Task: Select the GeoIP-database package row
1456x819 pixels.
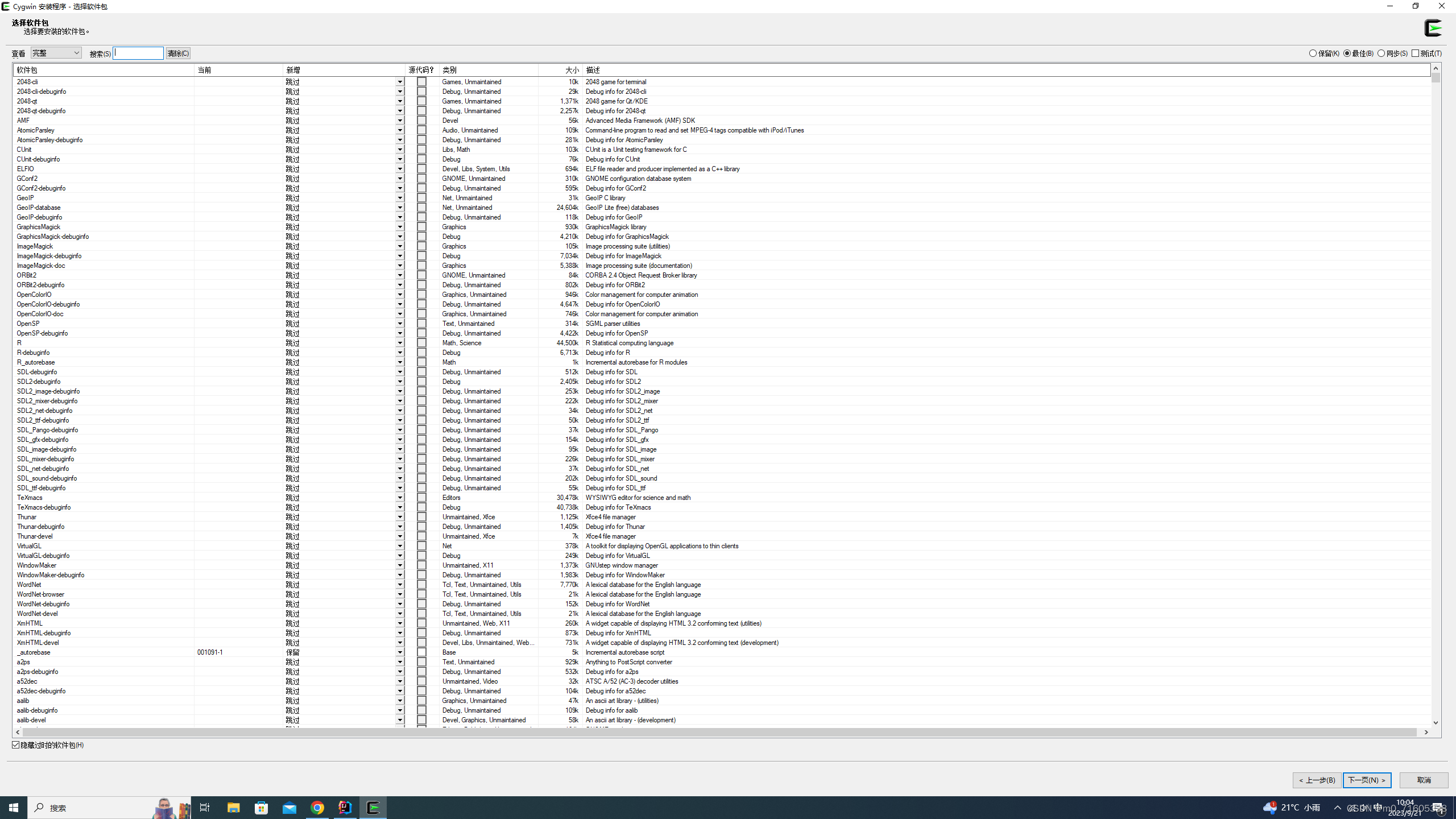Action: click(722, 208)
